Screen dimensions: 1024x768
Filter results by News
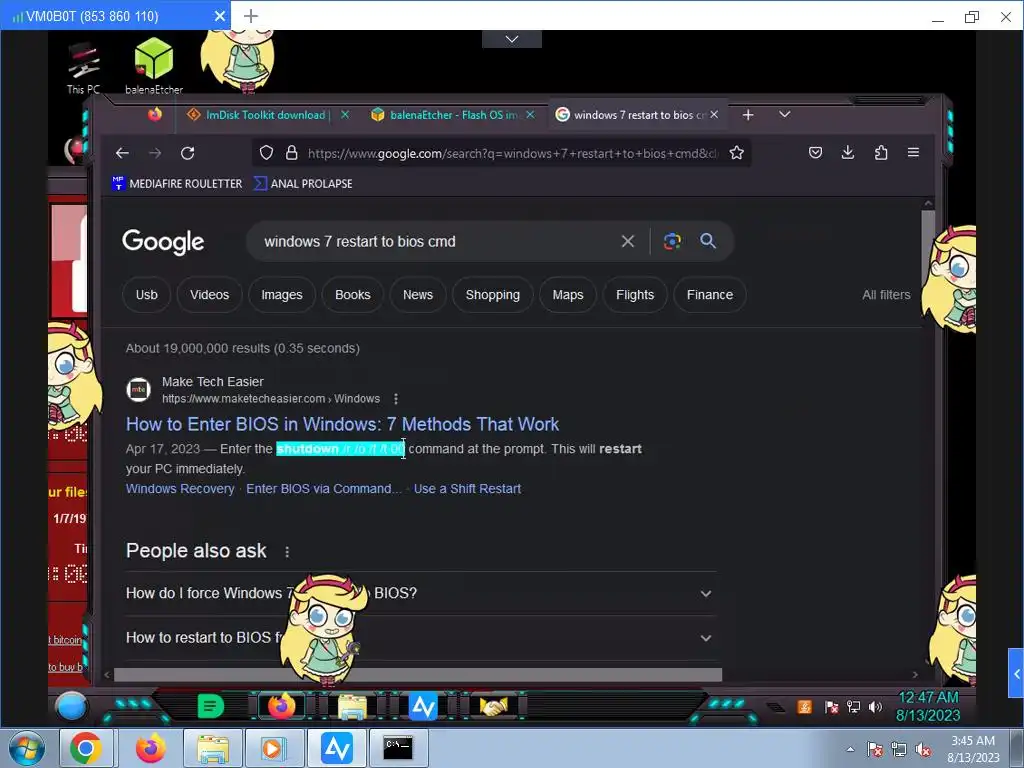click(418, 295)
